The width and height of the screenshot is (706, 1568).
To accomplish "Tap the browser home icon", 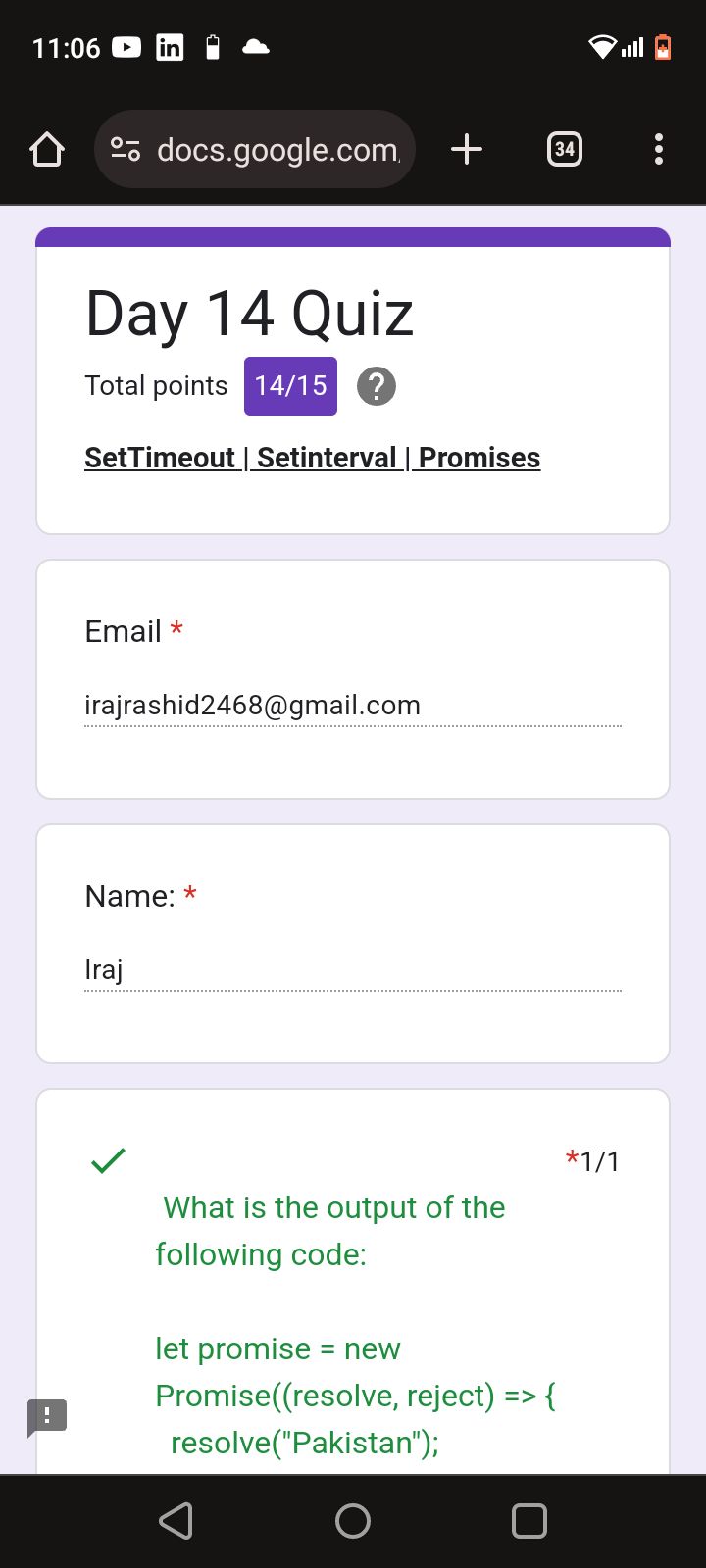I will pos(47,149).
